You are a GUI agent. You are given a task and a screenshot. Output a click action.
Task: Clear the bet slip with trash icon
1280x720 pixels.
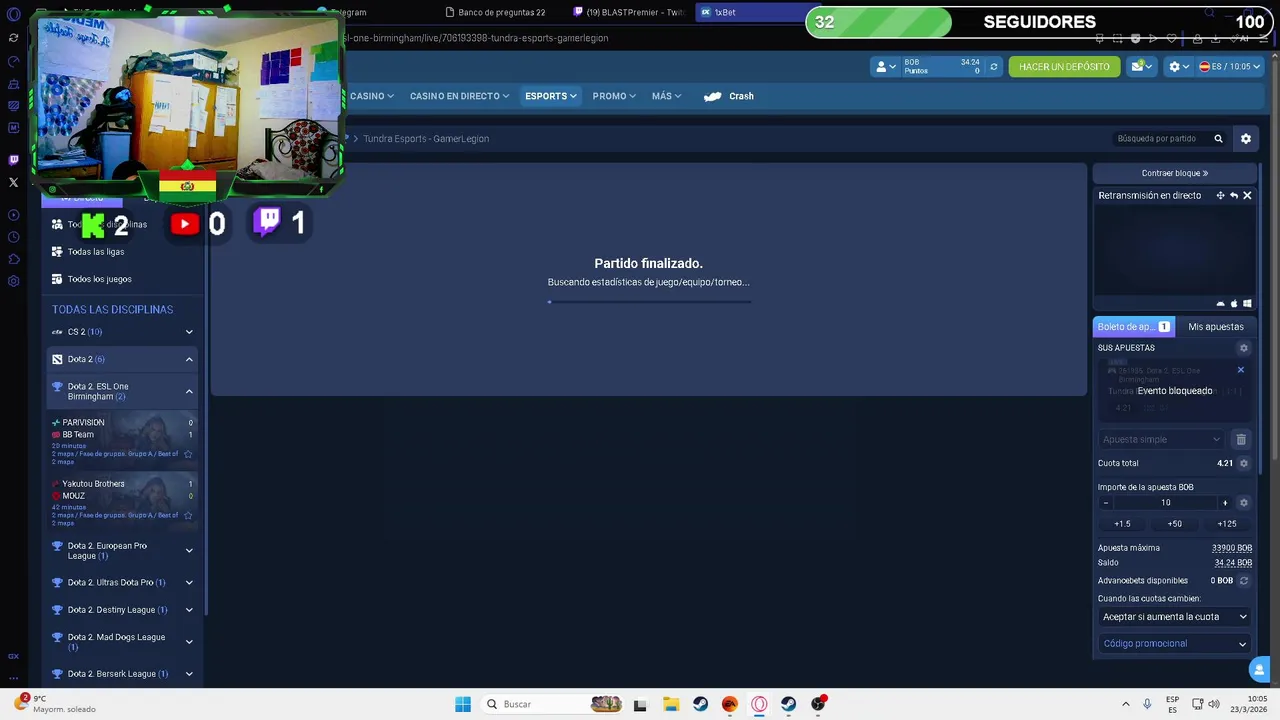point(1241,439)
